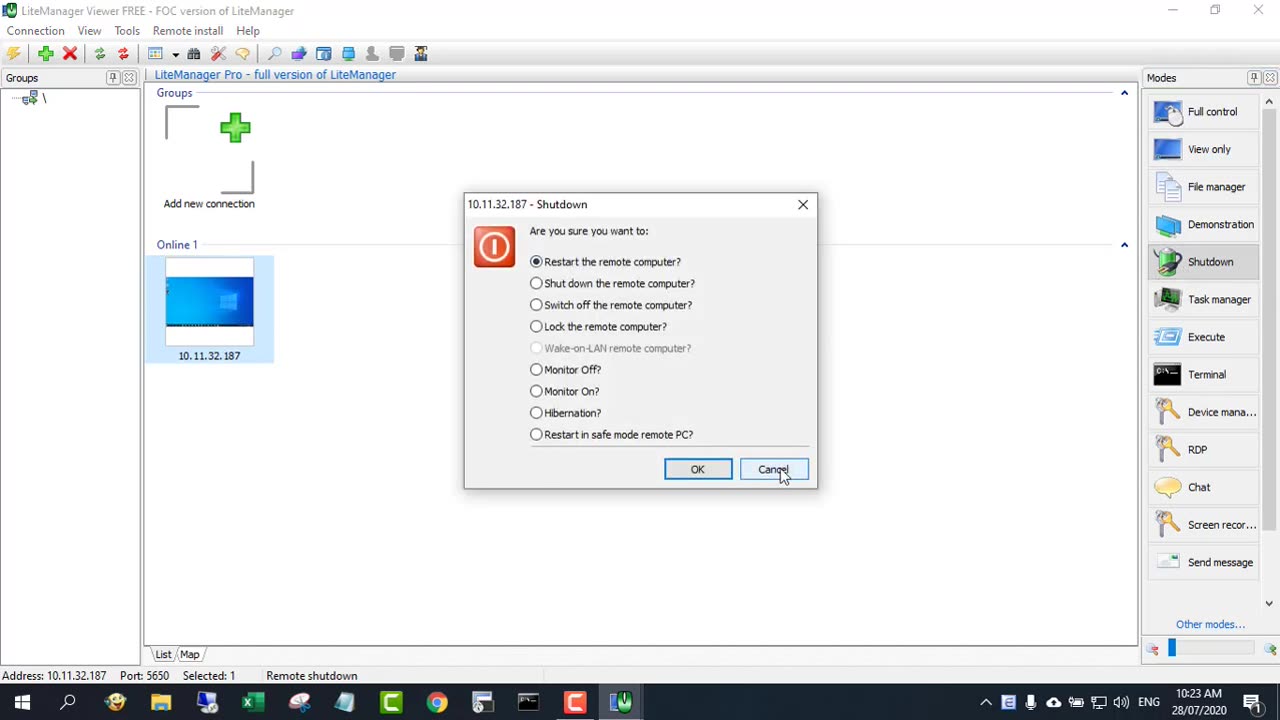This screenshot has width=1280, height=720.
Task: Choose the RDP mode
Action: pos(1203,450)
